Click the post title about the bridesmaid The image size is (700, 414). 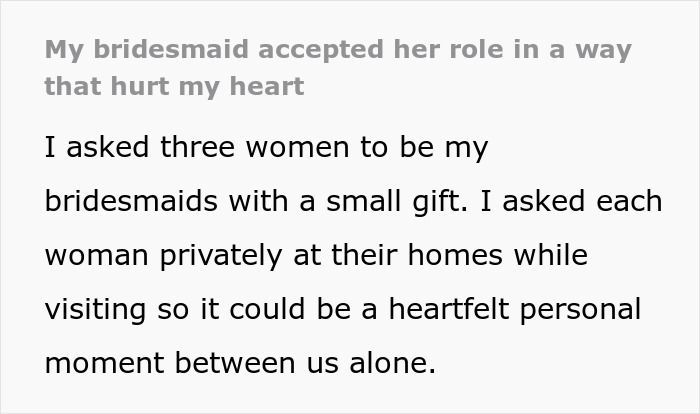(336, 50)
